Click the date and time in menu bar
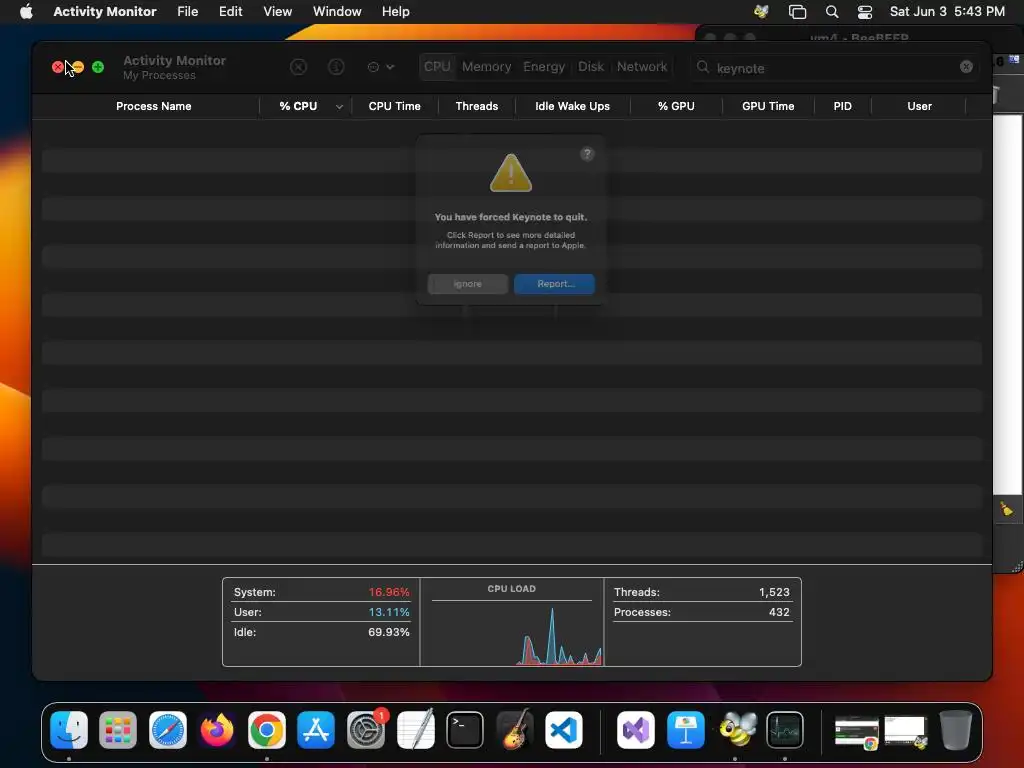 (947, 12)
